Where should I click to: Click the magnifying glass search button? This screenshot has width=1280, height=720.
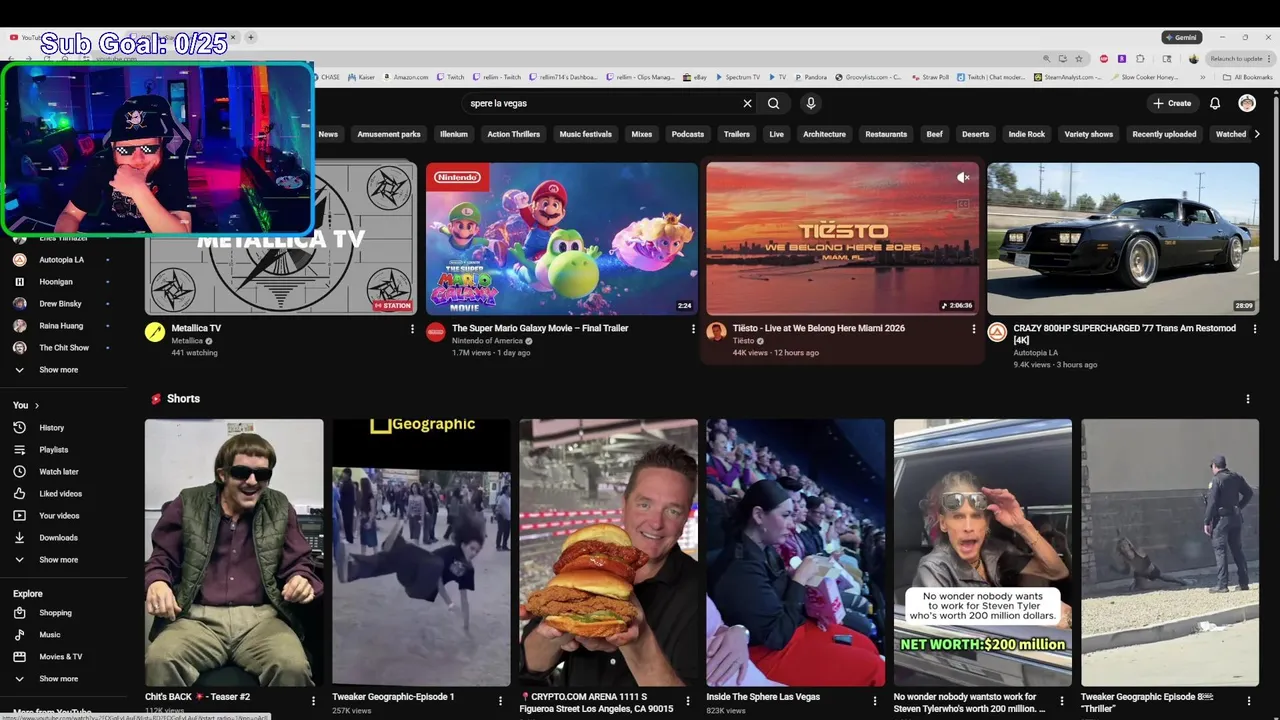pos(773,103)
